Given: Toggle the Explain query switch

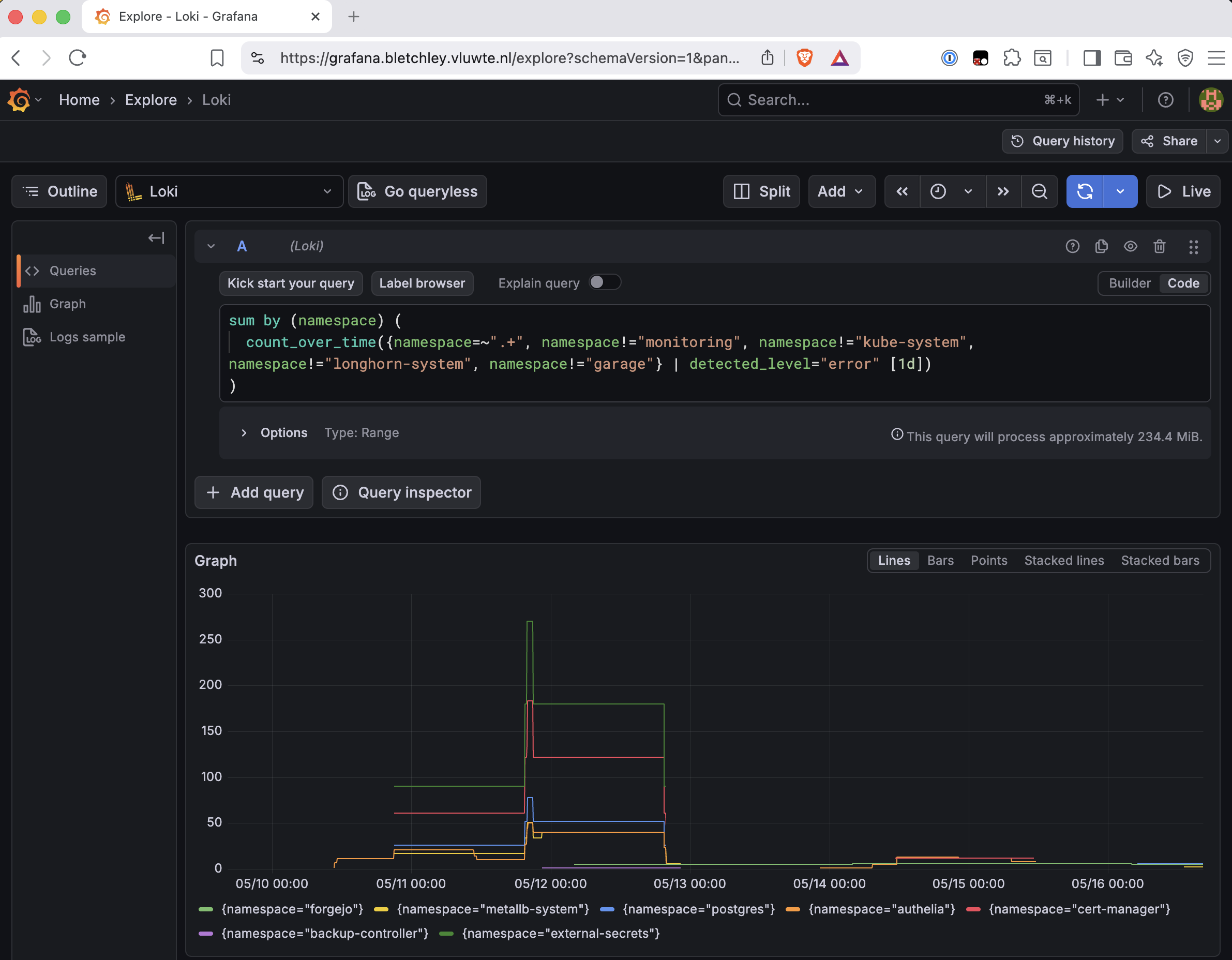Looking at the screenshot, I should (x=605, y=282).
